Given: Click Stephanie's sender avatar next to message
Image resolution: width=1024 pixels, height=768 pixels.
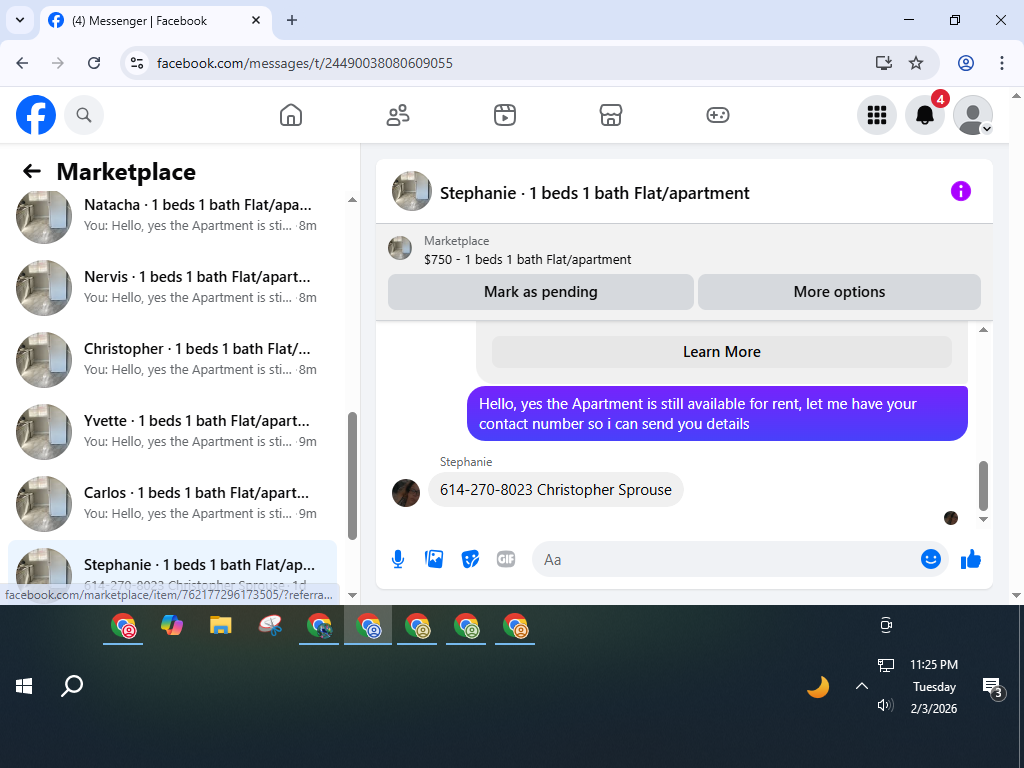Looking at the screenshot, I should (406, 492).
